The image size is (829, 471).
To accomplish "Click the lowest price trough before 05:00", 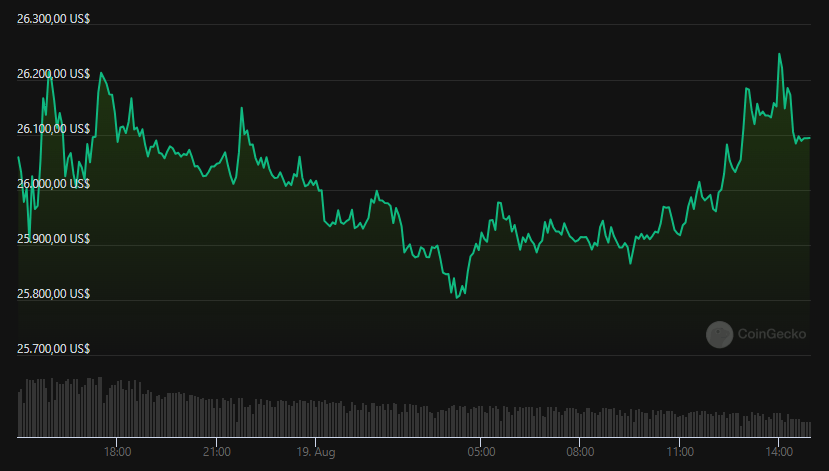I will 457,298.
